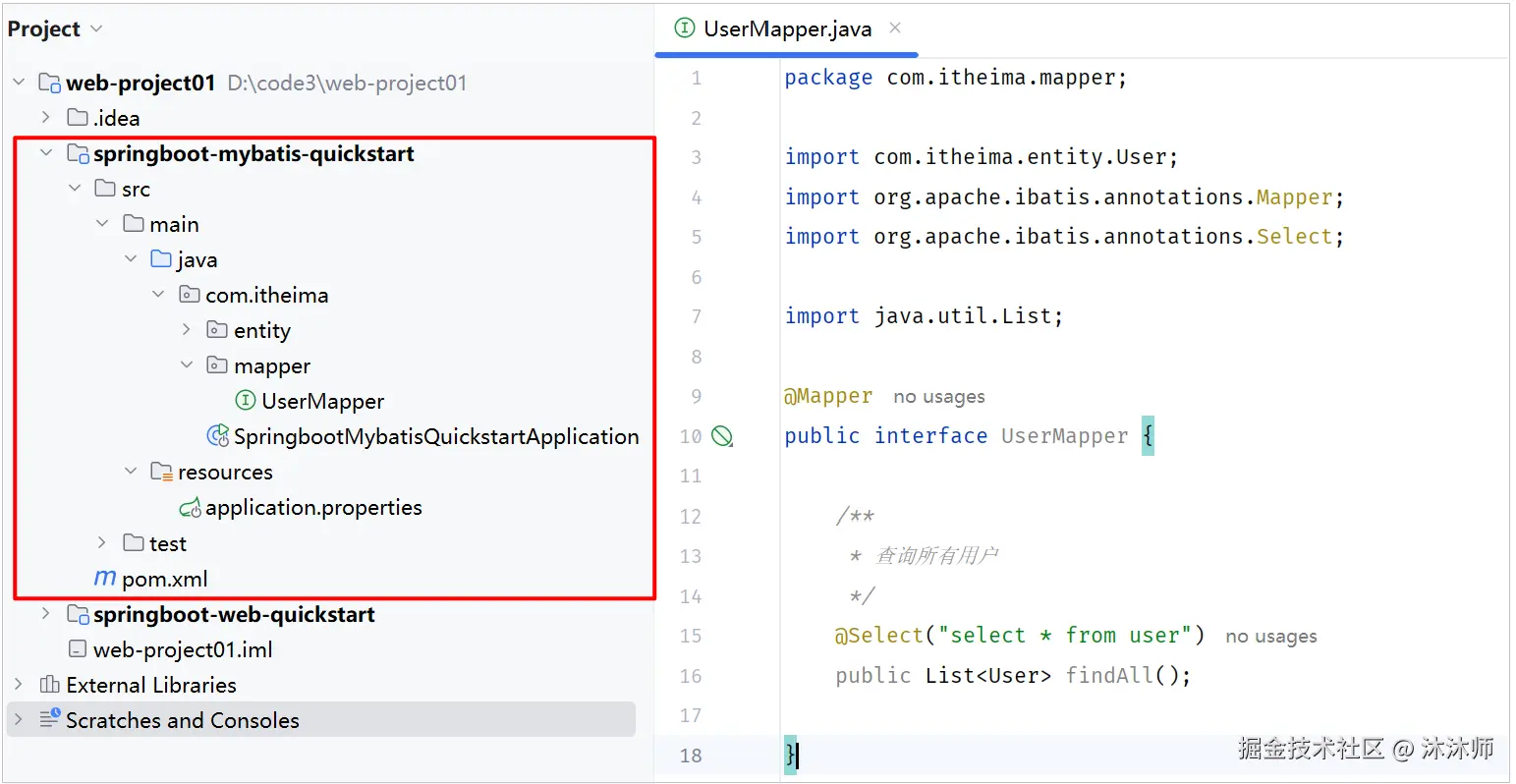Click "no usages" hint beside @Mapper
1516x784 pixels.
pos(938,397)
